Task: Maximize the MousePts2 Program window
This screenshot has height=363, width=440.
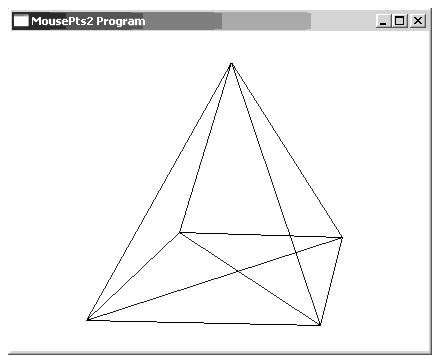Action: 400,21
